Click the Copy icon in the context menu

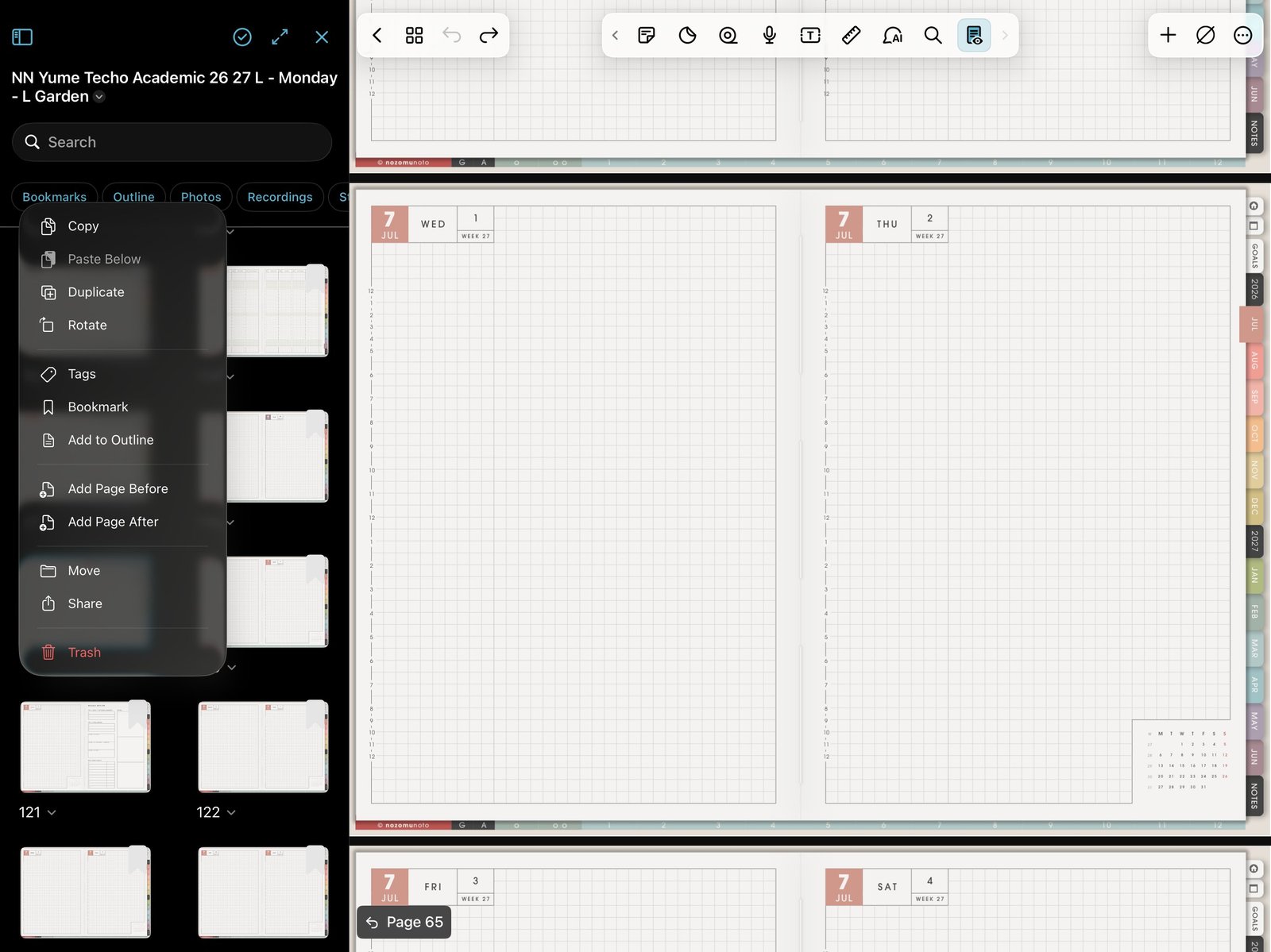coord(48,226)
